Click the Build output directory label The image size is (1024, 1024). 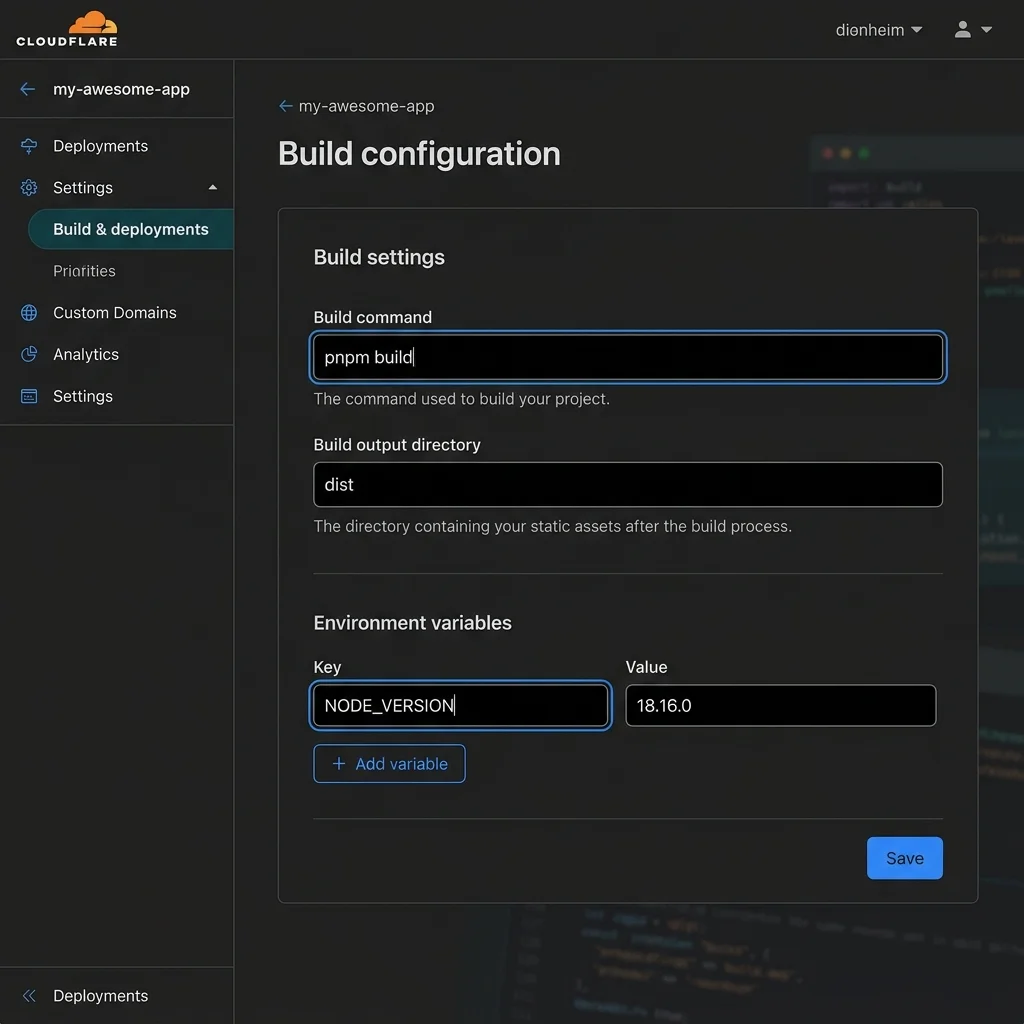click(397, 445)
